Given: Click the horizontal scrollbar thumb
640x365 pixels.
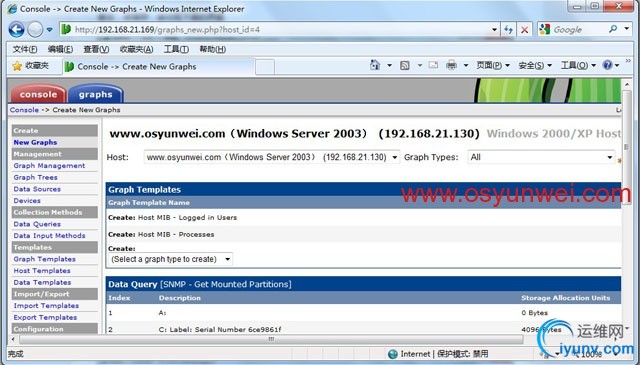Looking at the screenshot, I should click(271, 339).
